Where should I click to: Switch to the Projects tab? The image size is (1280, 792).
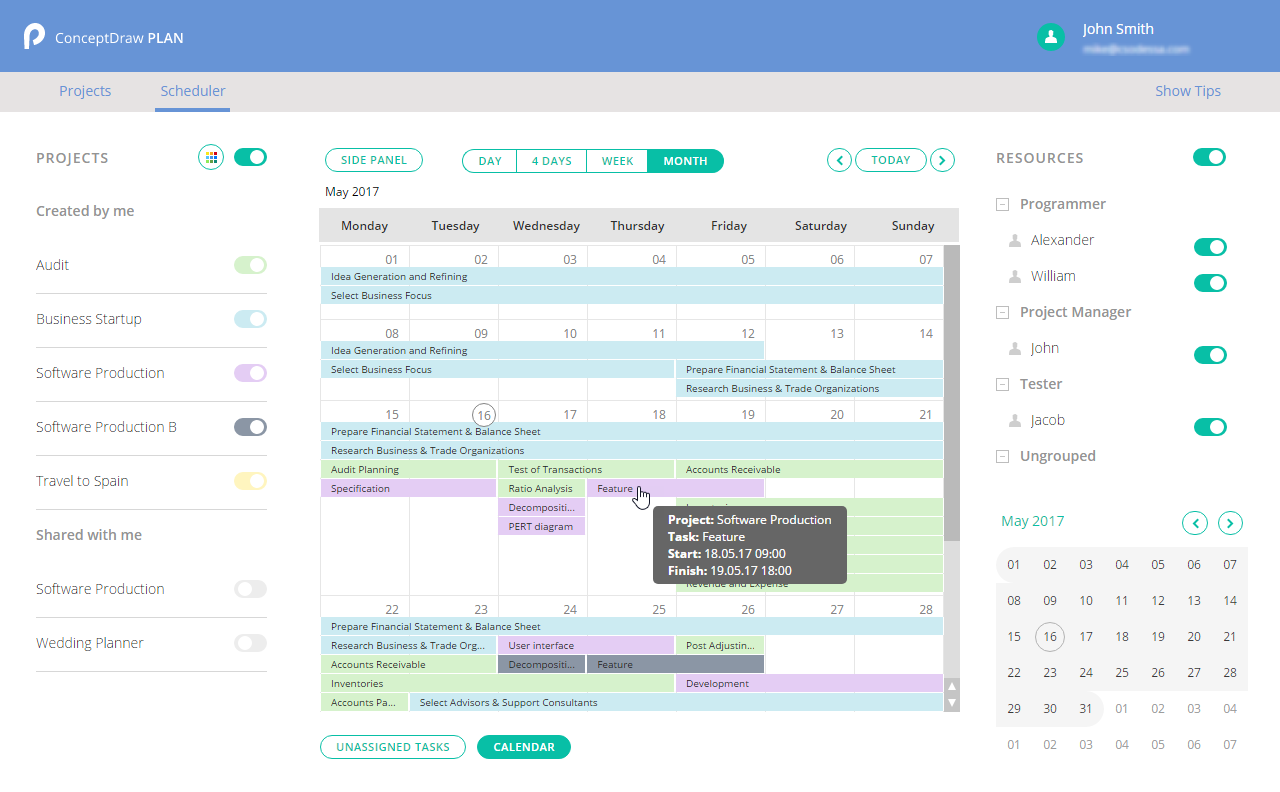tap(85, 90)
